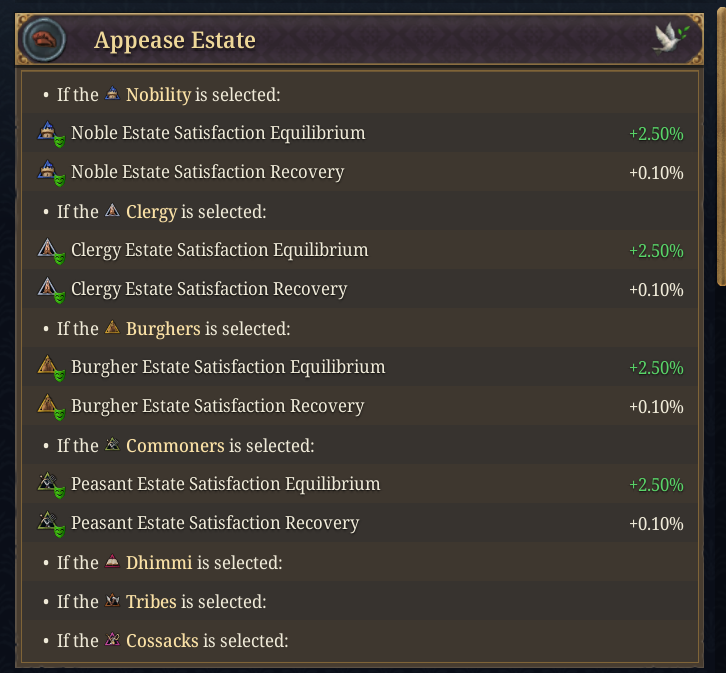Click the Noble Equilibrium +2.50% value
726x673 pixels.
(x=656, y=134)
